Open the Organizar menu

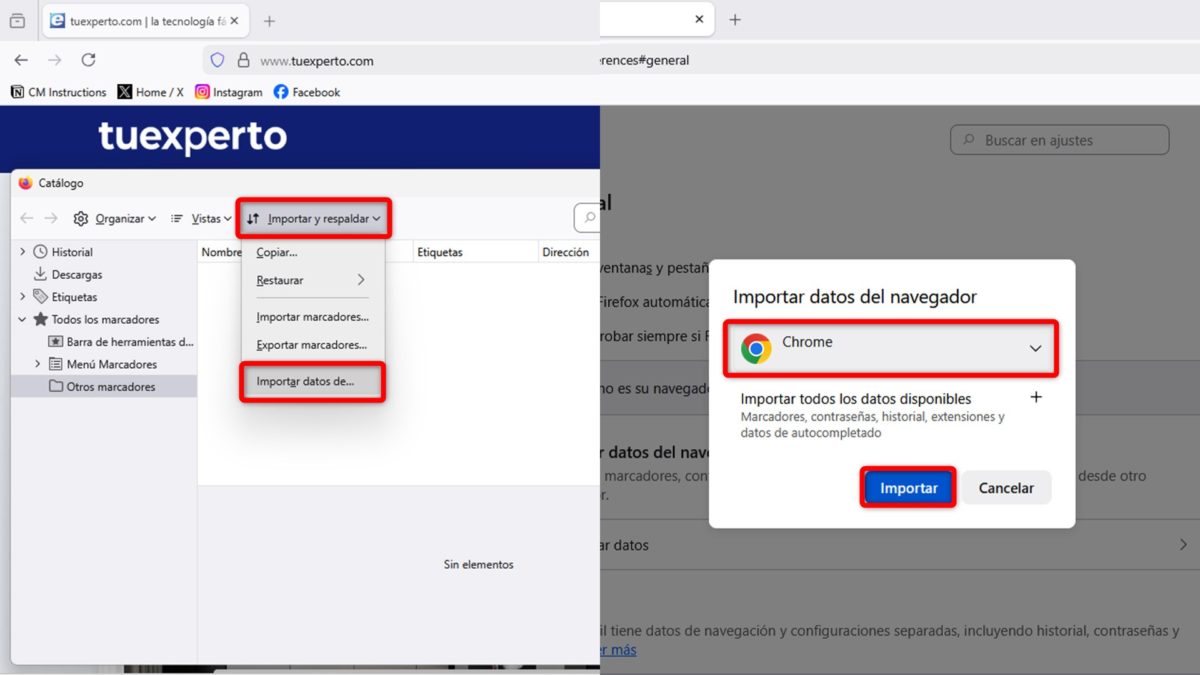pos(114,218)
